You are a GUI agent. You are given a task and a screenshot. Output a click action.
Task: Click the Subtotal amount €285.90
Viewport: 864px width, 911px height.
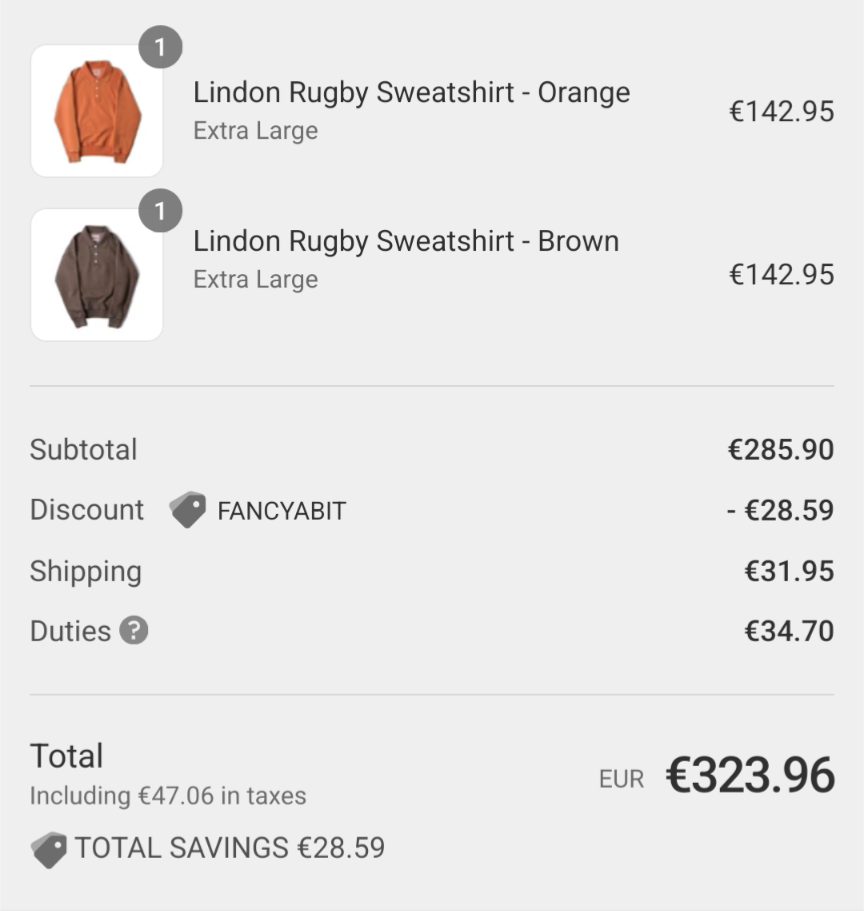click(x=780, y=450)
